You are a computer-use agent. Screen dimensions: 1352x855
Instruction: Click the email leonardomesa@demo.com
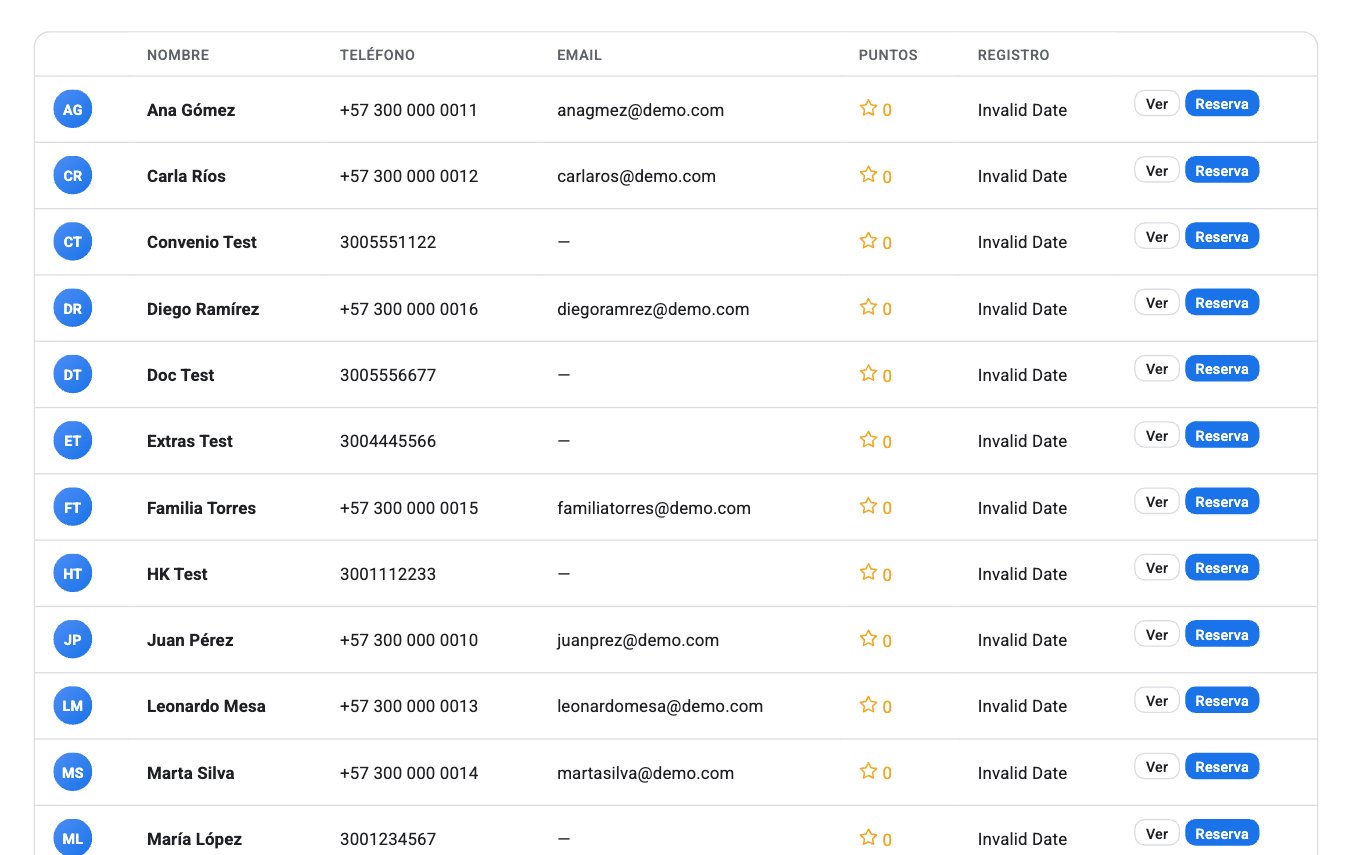click(660, 706)
